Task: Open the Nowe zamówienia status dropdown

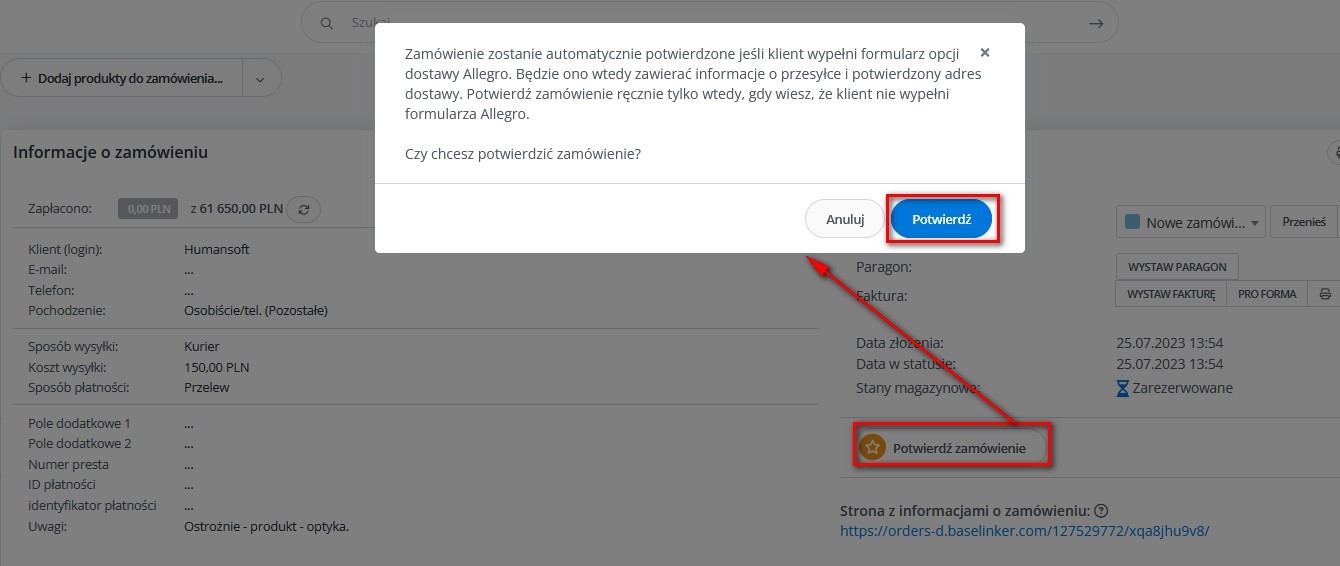Action: click(x=1190, y=222)
